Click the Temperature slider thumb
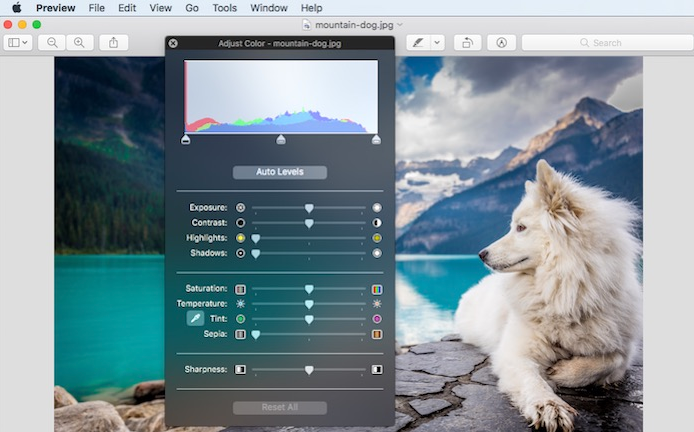This screenshot has width=694, height=432. (309, 305)
